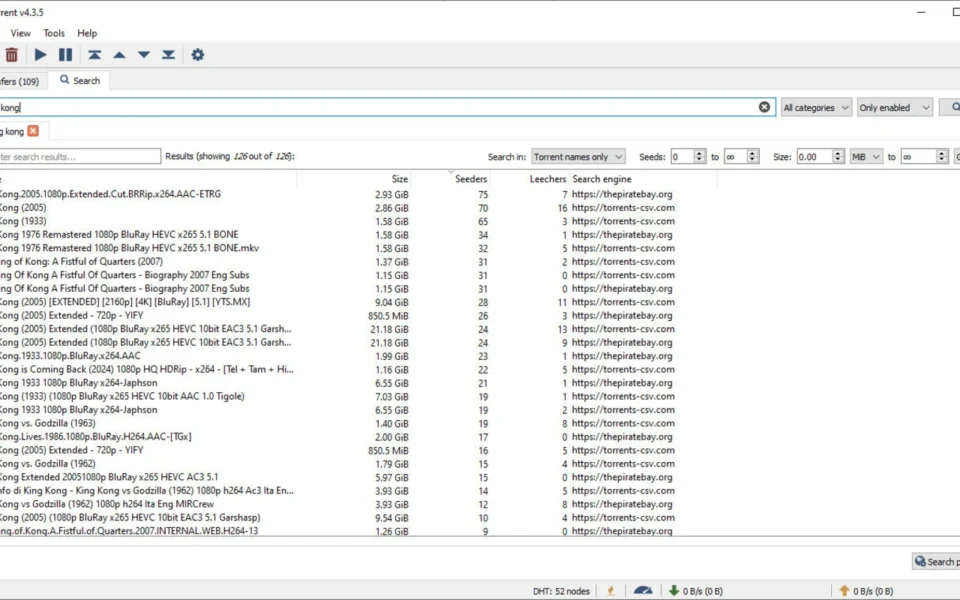The height and width of the screenshot is (600, 960).
Task: Select Kong.Lives.1986.1080p.BluRay.H264.AAC-[TGx] result
Action: click(x=96, y=437)
